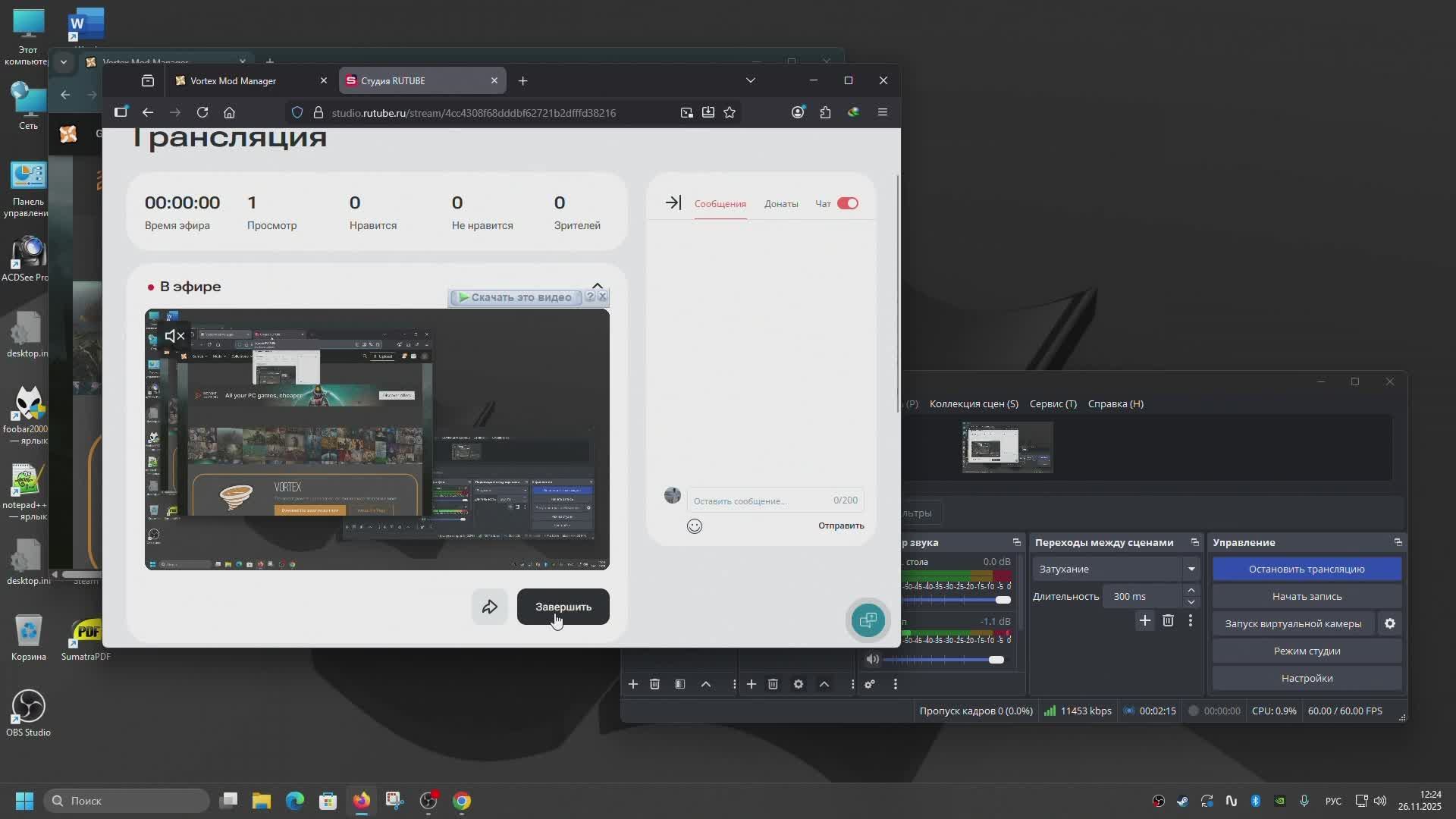
Task: Toggle the Чат switch off
Action: pos(847,203)
